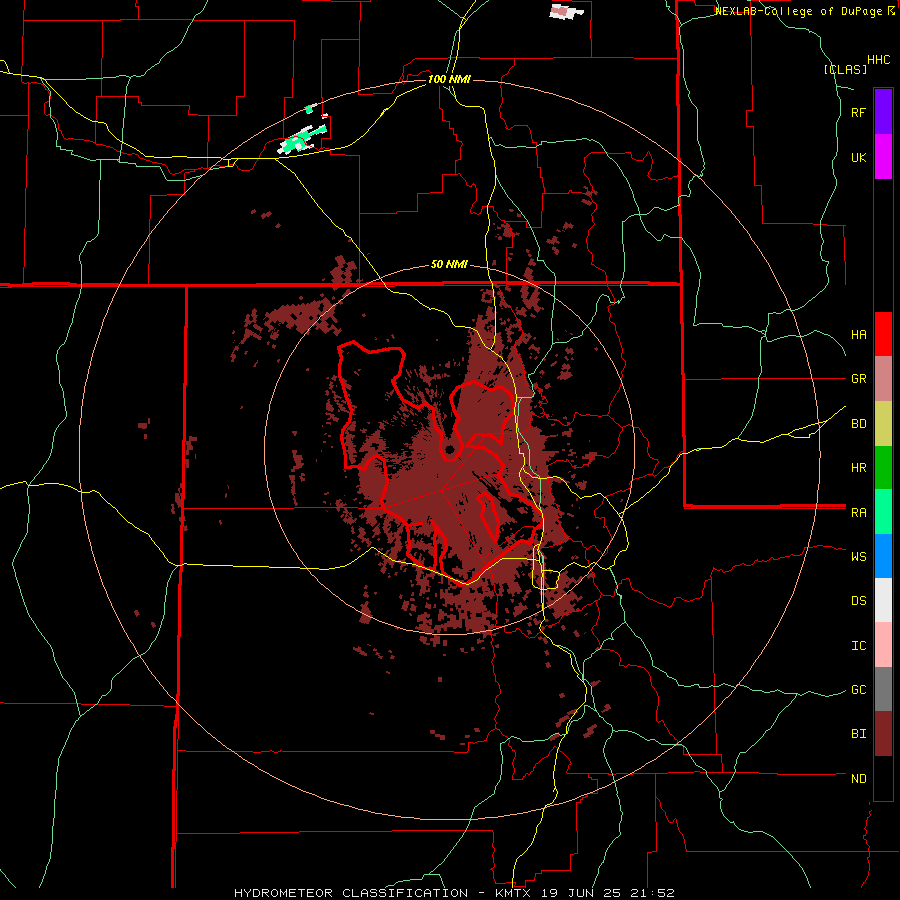The width and height of the screenshot is (900, 900).
Task: Click the ND black legend swatch
Action: [883, 778]
